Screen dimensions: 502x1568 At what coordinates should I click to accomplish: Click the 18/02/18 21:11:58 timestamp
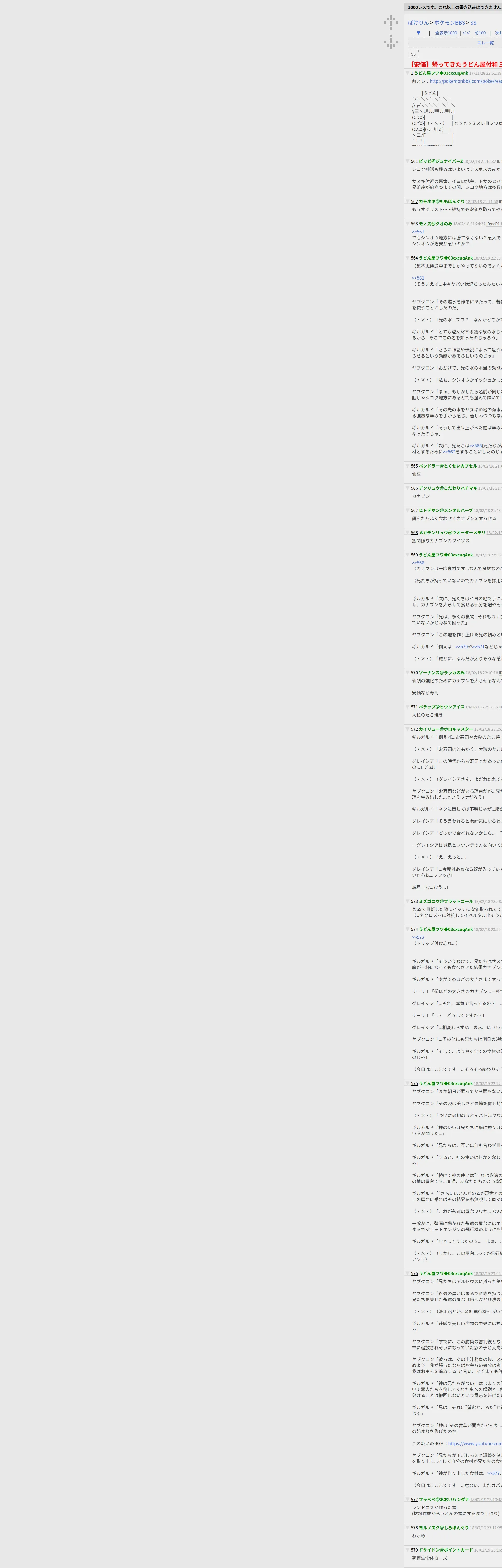tap(482, 201)
